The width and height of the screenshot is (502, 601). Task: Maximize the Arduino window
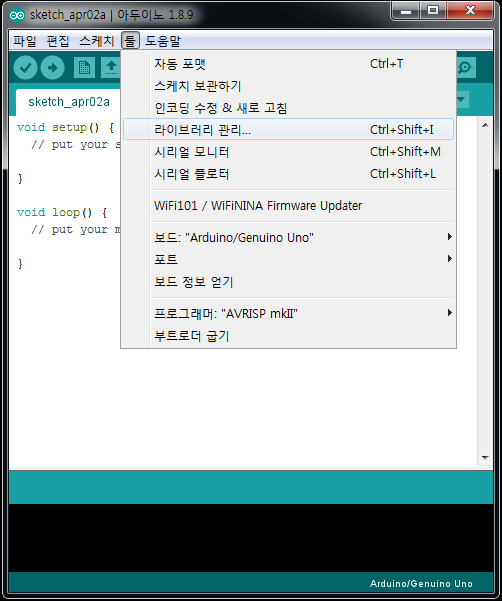tap(433, 10)
